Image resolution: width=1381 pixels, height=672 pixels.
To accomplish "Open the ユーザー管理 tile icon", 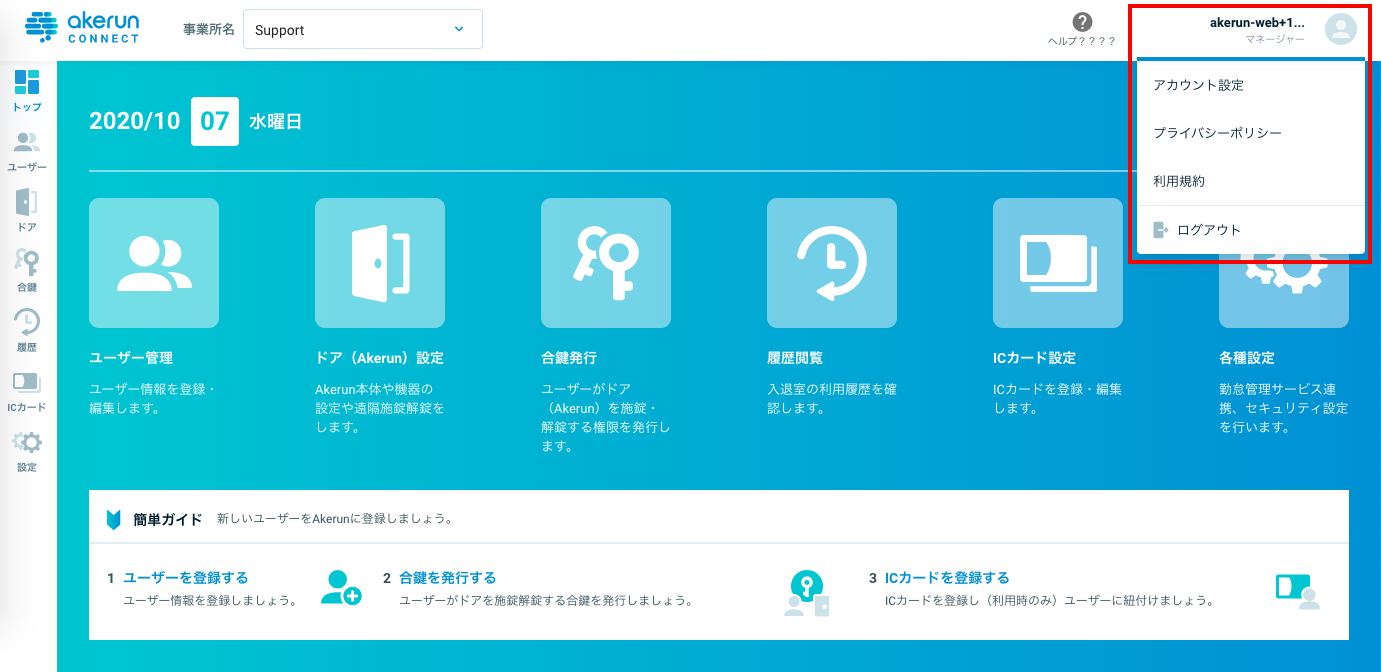I will pos(154,263).
